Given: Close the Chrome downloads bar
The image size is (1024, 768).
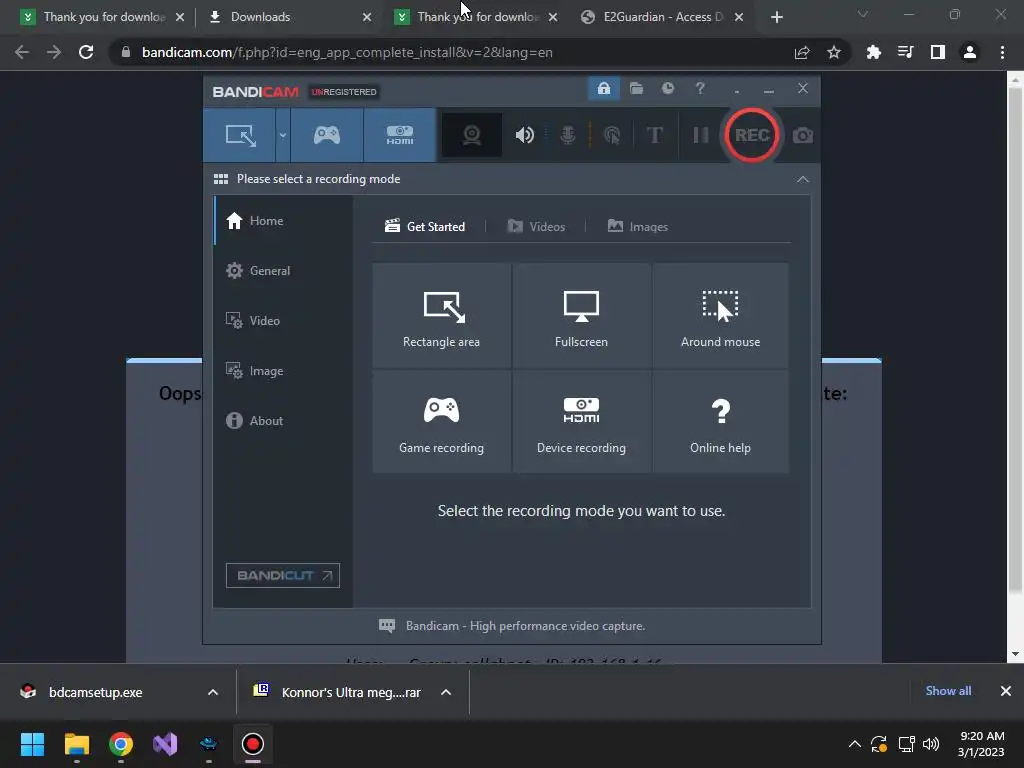Looking at the screenshot, I should click(x=1006, y=691).
